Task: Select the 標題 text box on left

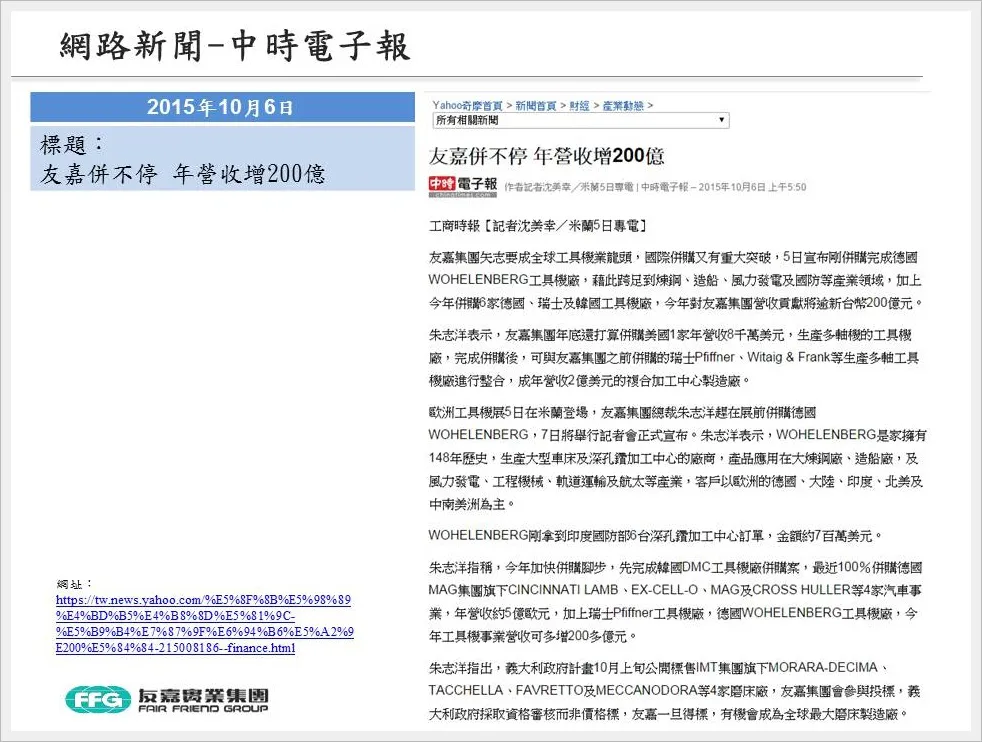Action: (x=221, y=158)
